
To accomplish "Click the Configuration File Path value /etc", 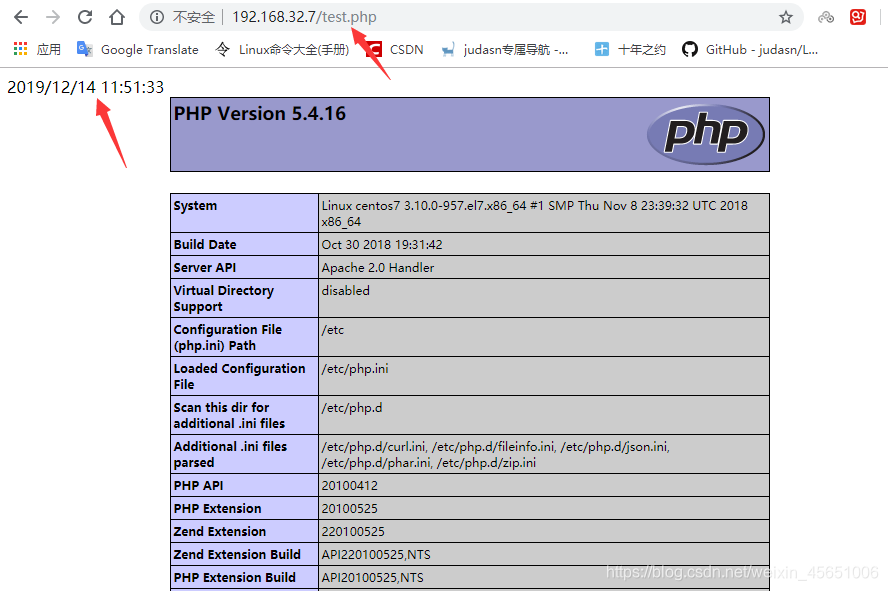I will point(332,329).
